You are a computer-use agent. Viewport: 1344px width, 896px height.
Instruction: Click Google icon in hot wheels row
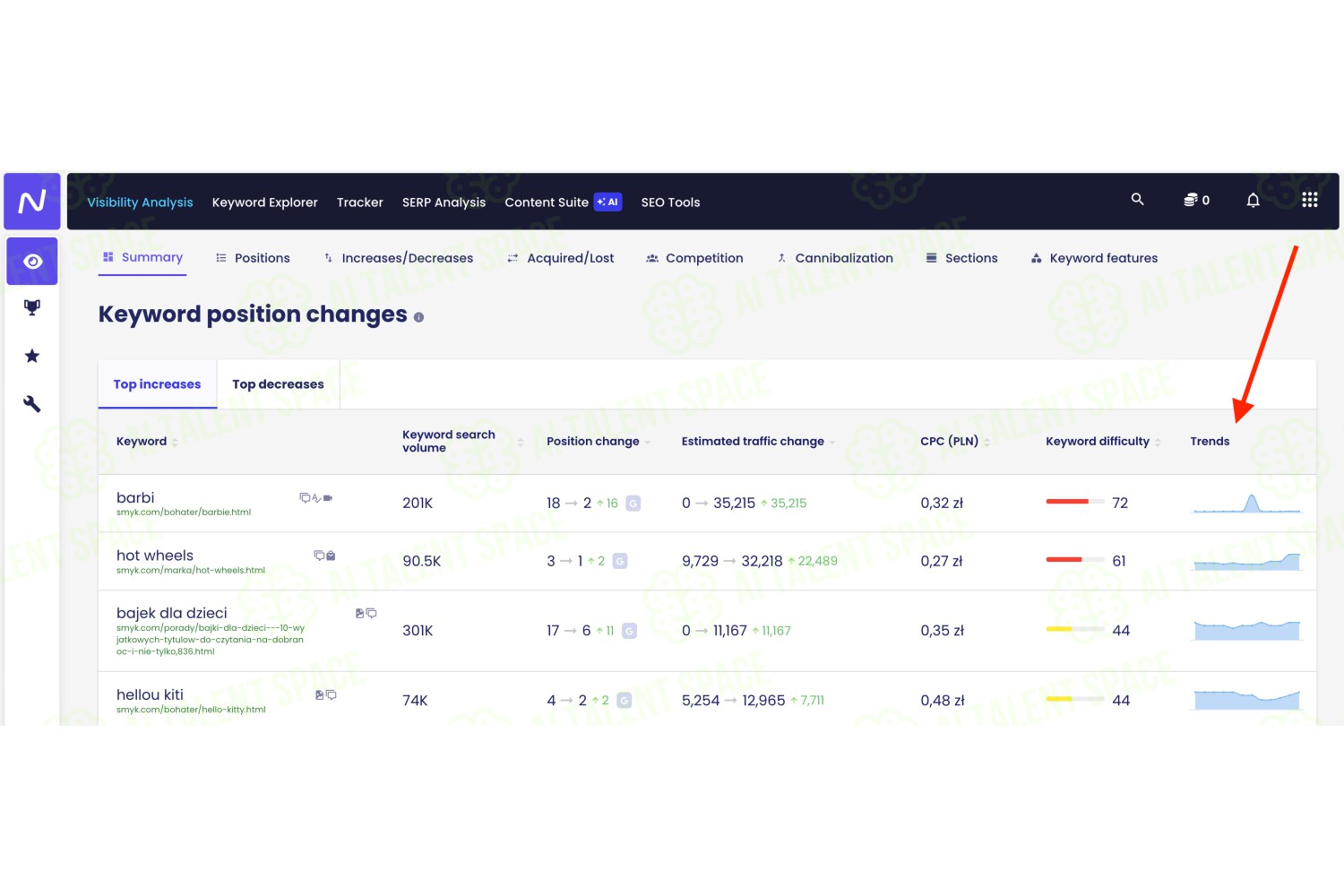point(620,561)
